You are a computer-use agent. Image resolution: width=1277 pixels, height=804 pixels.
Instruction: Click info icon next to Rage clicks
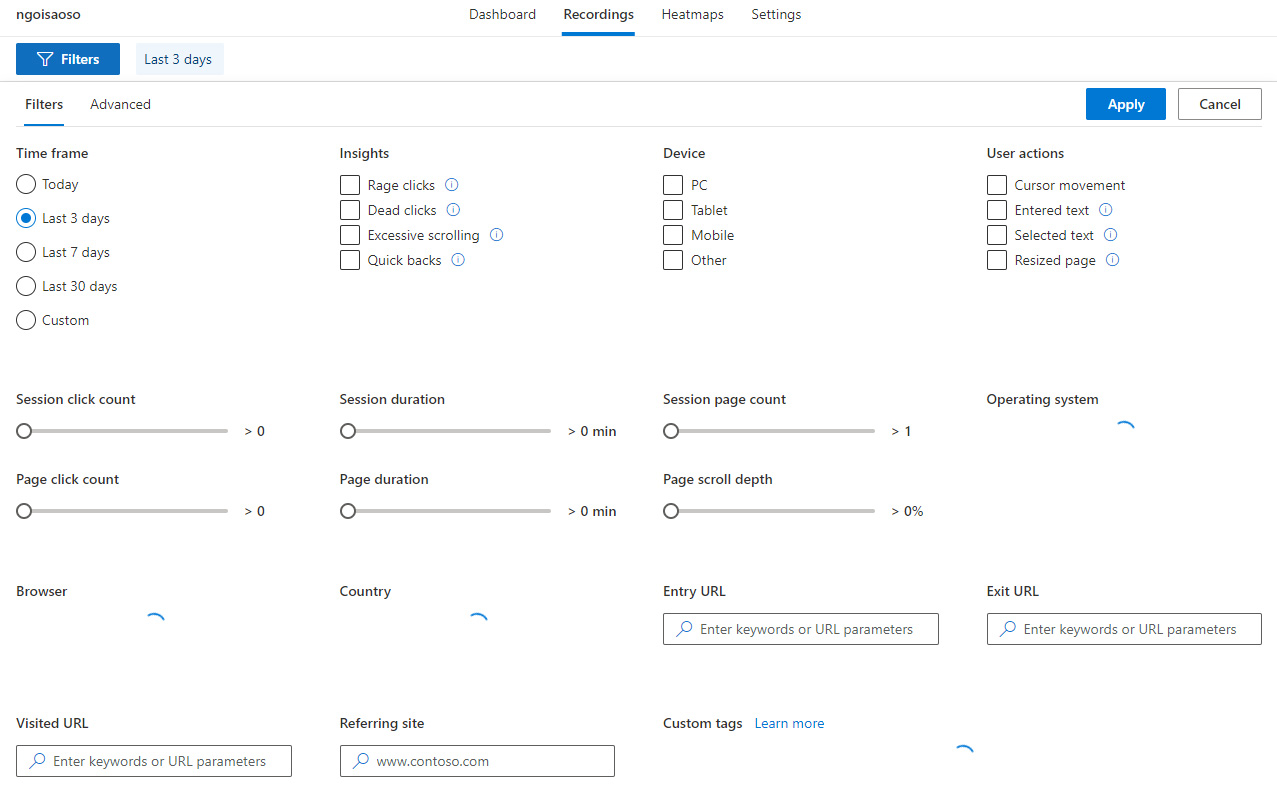[x=451, y=185]
